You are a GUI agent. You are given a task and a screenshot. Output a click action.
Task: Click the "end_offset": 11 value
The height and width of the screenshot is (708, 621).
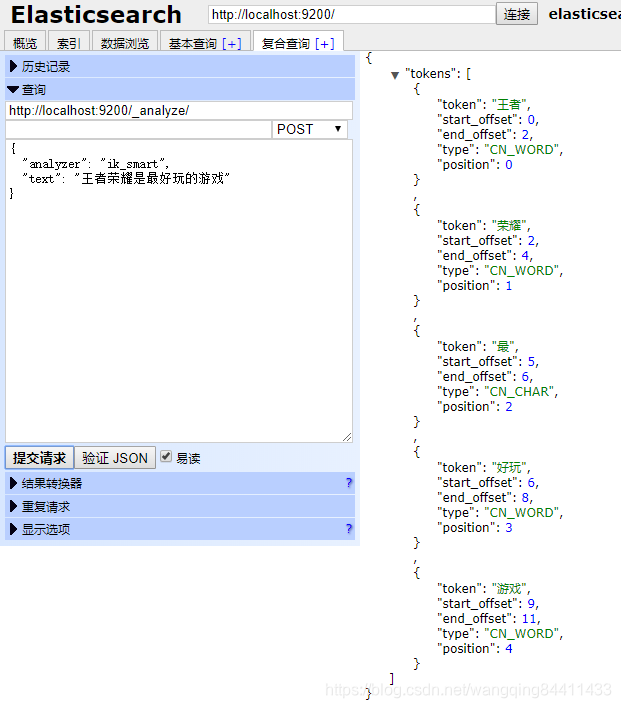pos(528,619)
